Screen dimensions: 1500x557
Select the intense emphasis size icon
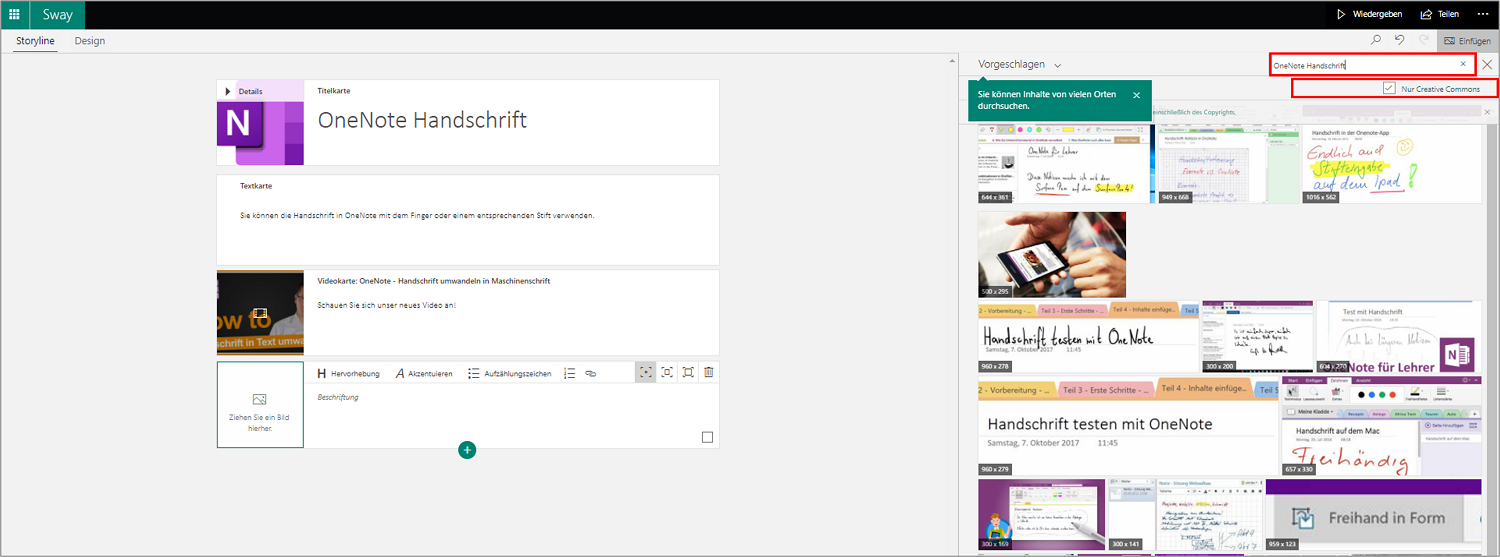(688, 372)
